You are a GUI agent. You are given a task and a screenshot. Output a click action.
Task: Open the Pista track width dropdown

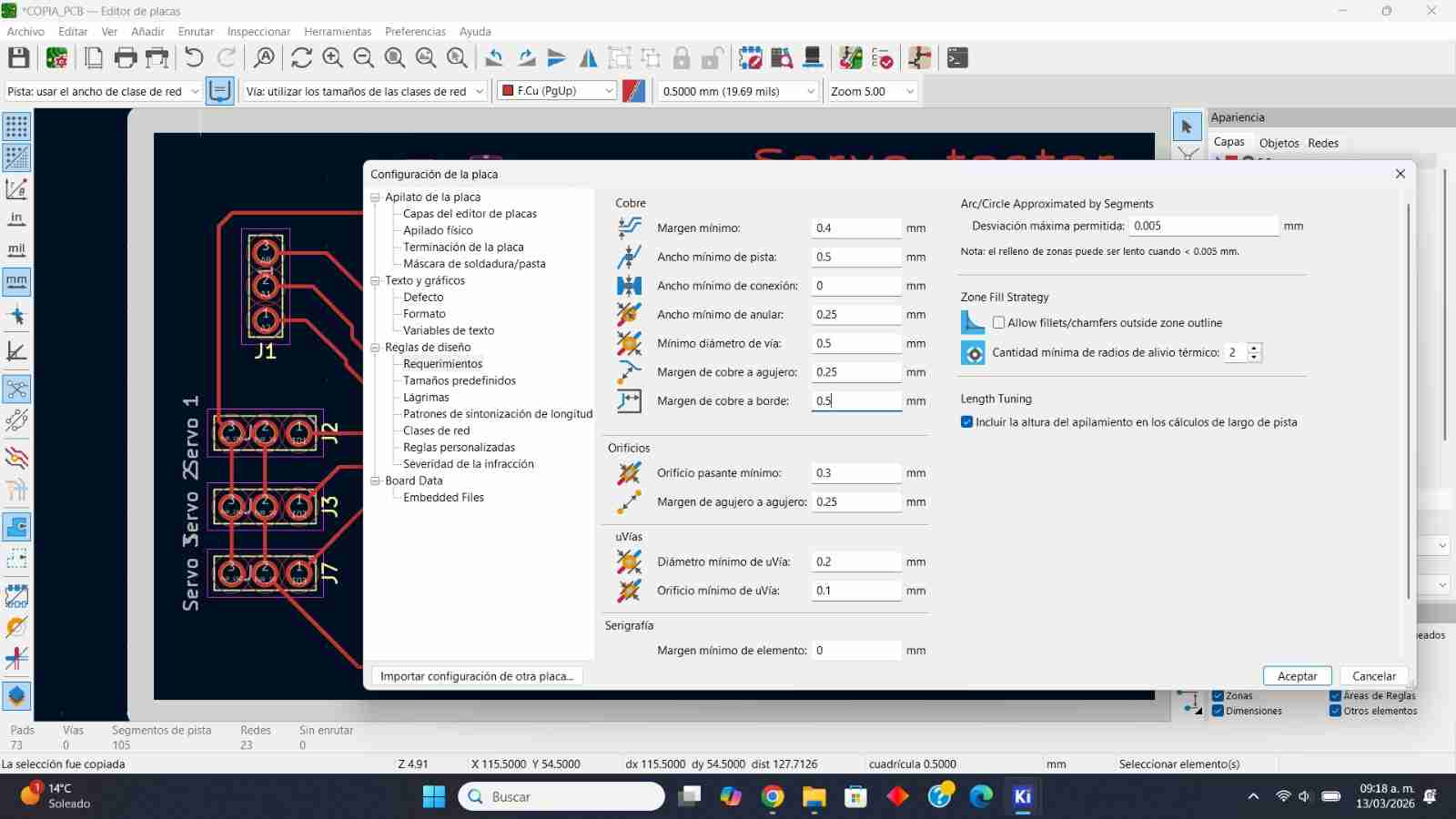tap(103, 91)
